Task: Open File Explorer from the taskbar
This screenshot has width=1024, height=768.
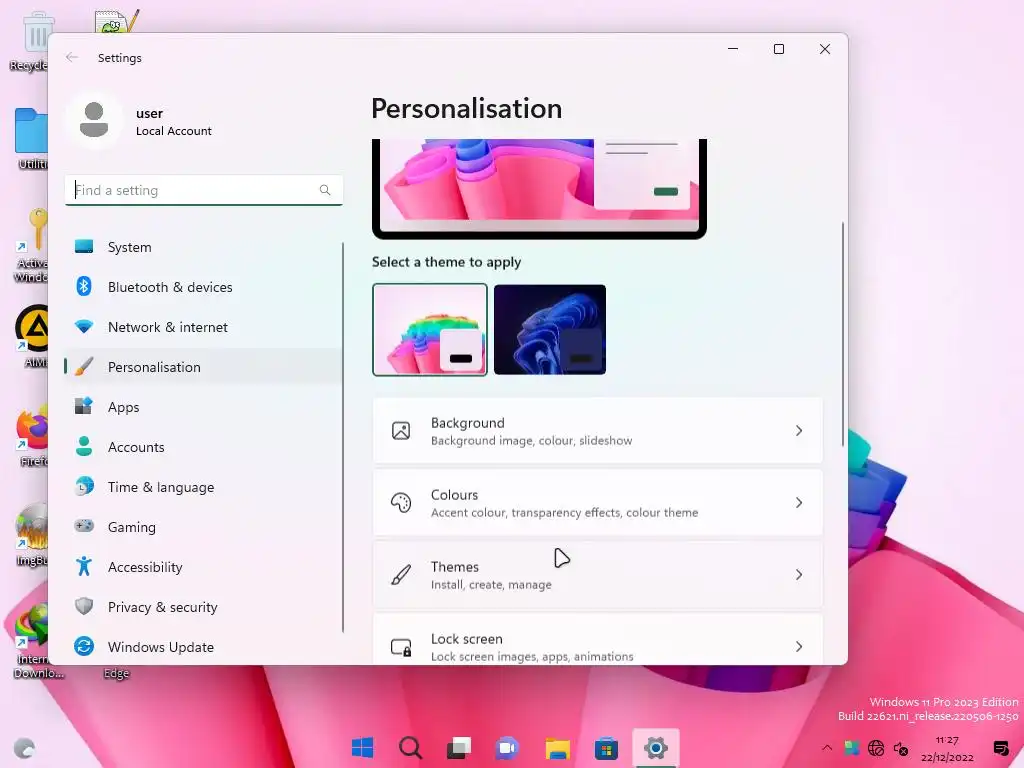Action: (x=558, y=748)
